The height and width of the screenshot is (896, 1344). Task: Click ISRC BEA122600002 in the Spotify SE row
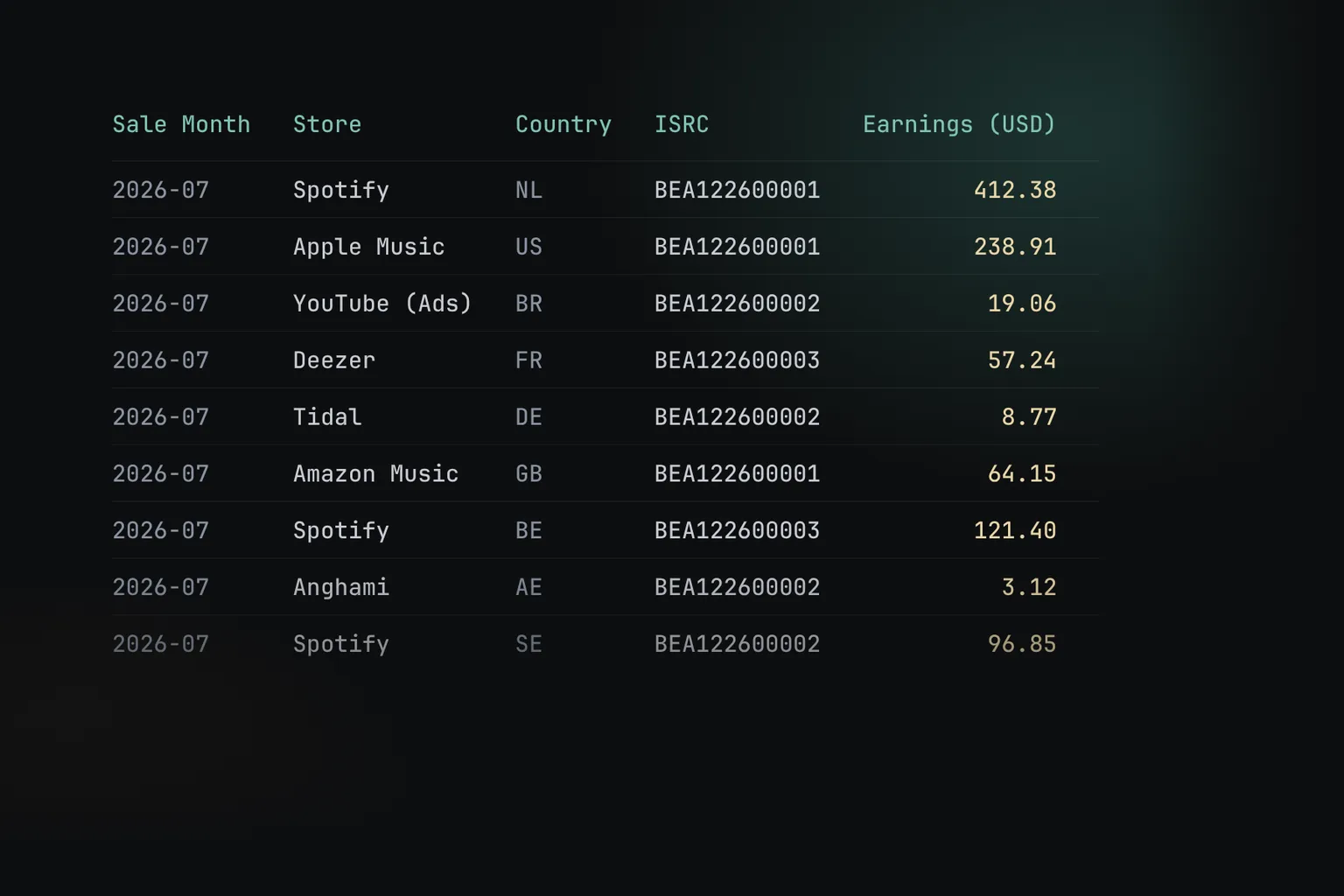[737, 644]
